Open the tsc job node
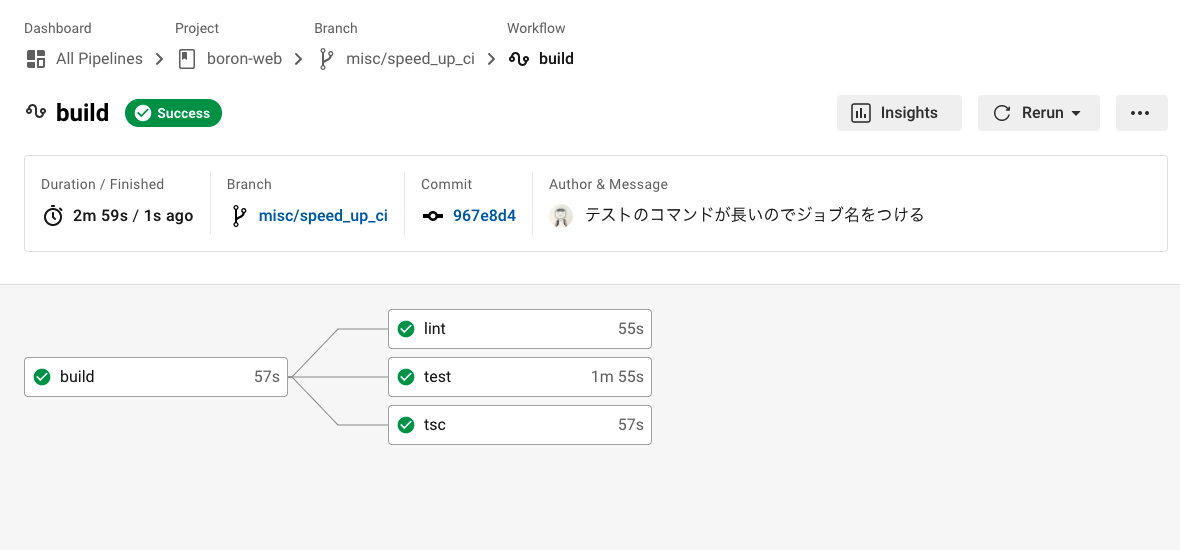This screenshot has width=1180, height=550. (520, 425)
